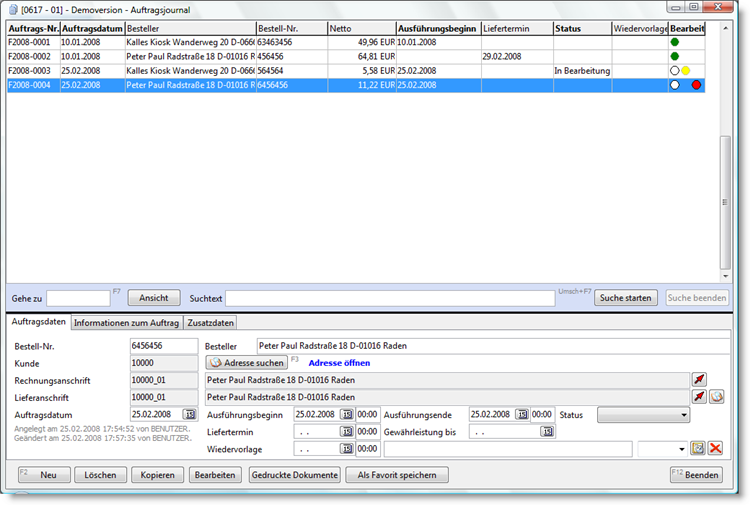Image resolution: width=750 pixels, height=505 pixels.
Task: Open the Wiedervorlage calendar picker
Action: [x=346, y=449]
